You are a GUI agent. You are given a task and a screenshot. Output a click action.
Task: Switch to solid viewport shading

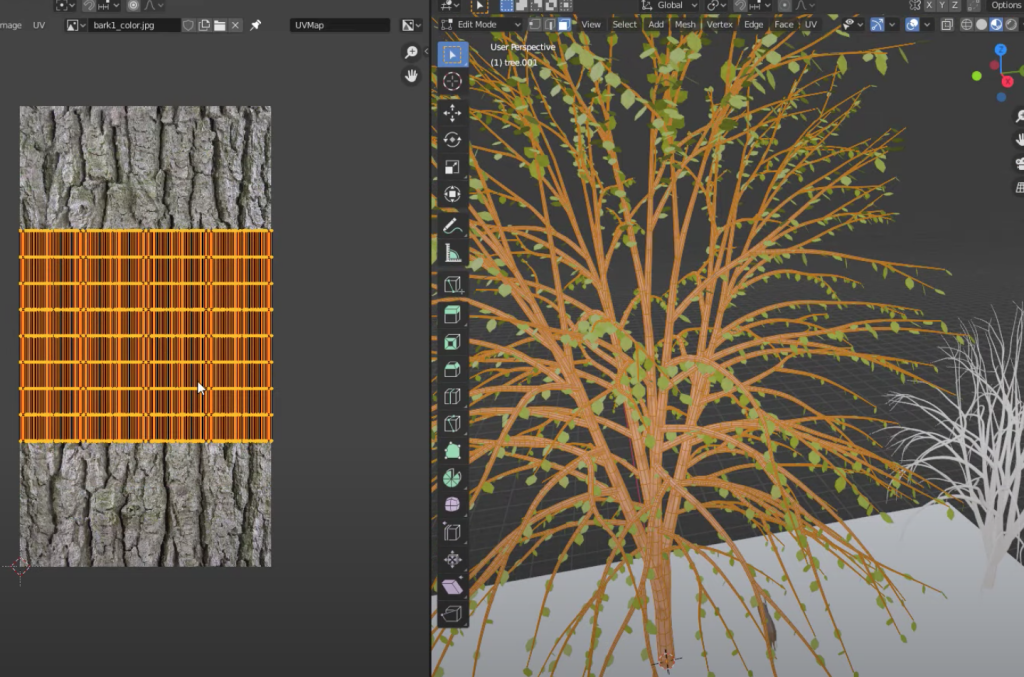pos(982,24)
